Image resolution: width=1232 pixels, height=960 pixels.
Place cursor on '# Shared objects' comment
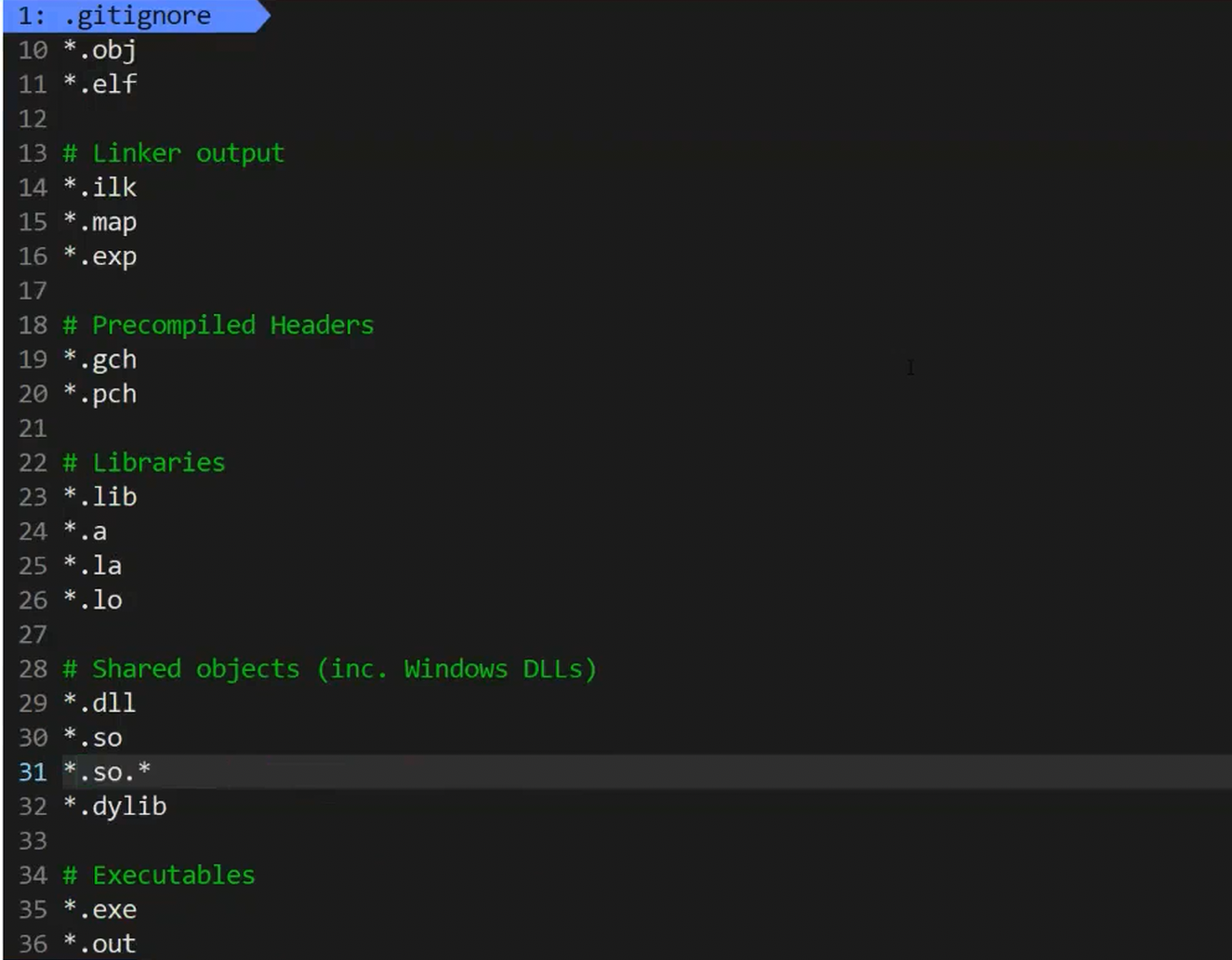[x=329, y=669]
